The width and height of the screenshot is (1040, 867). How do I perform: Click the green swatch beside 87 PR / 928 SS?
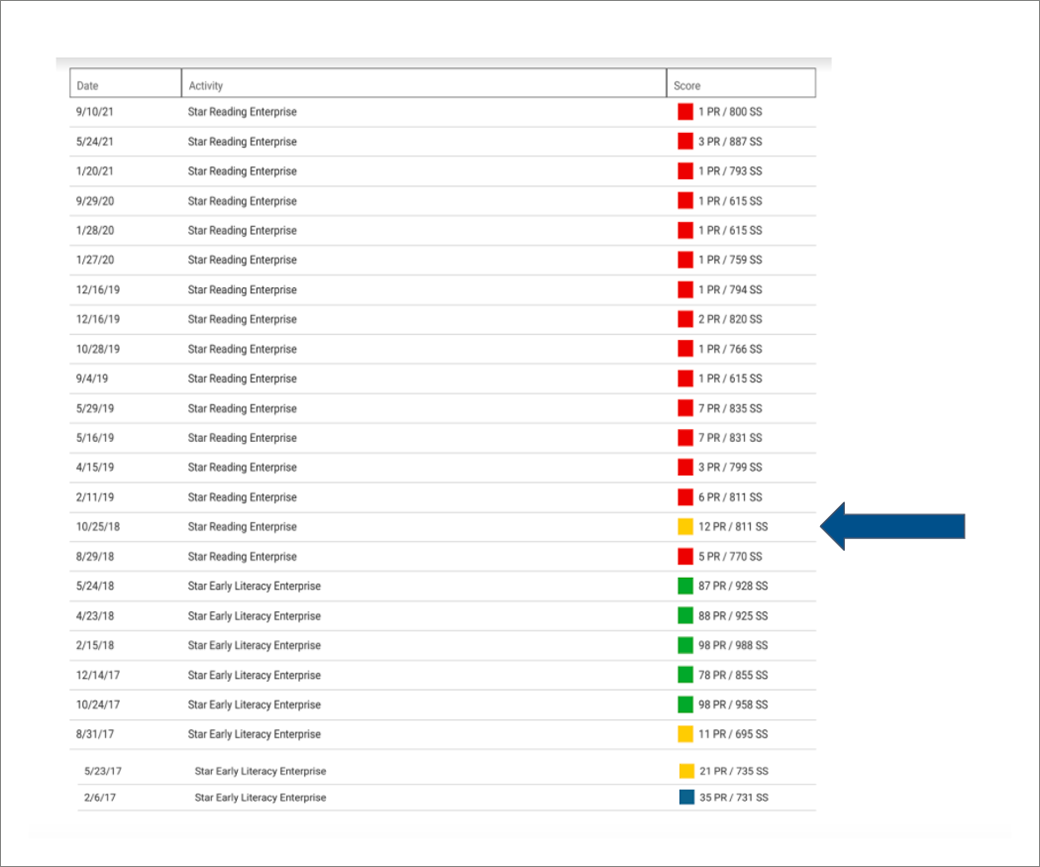(x=685, y=586)
